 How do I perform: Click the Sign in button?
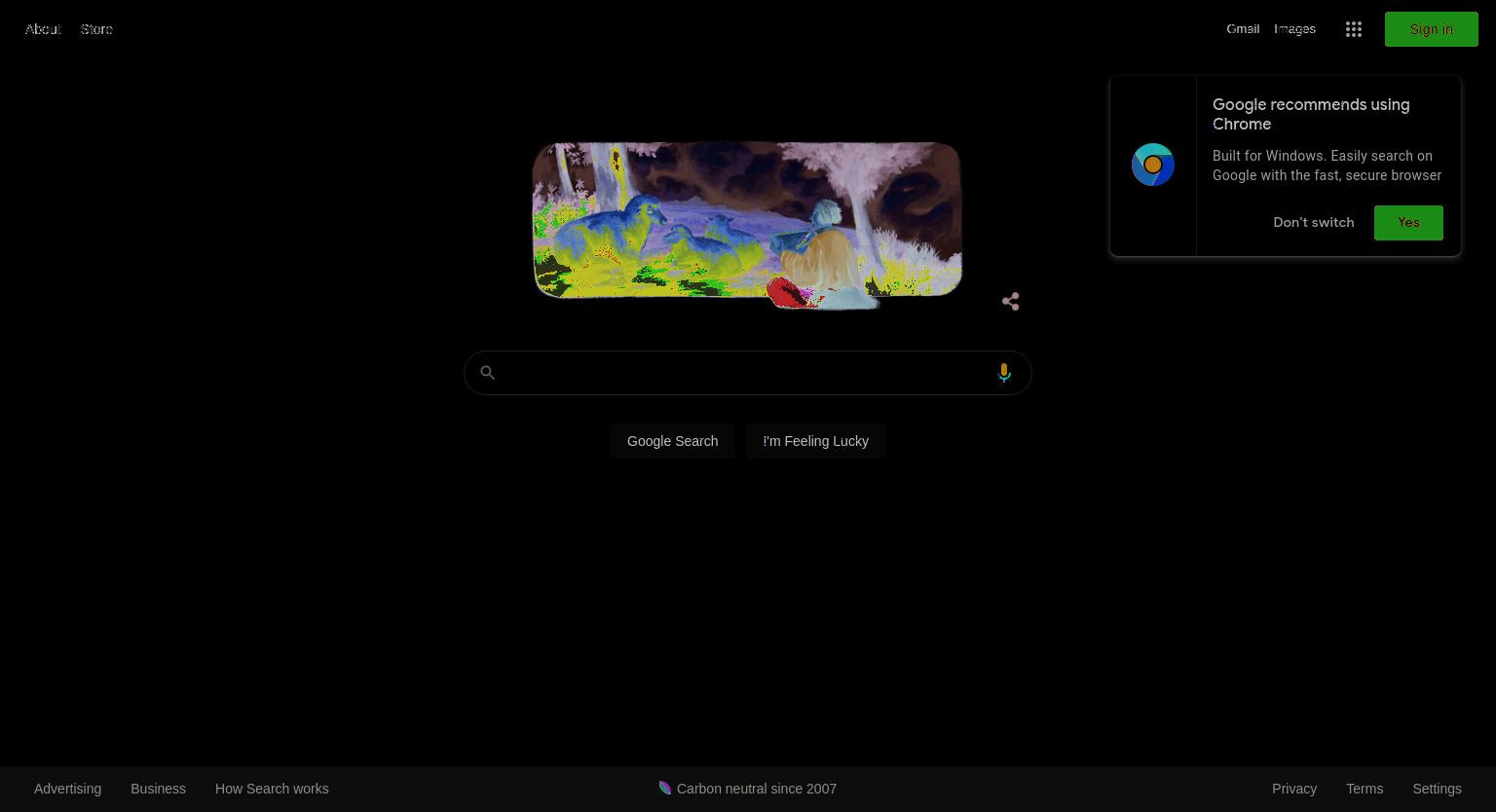click(1431, 29)
